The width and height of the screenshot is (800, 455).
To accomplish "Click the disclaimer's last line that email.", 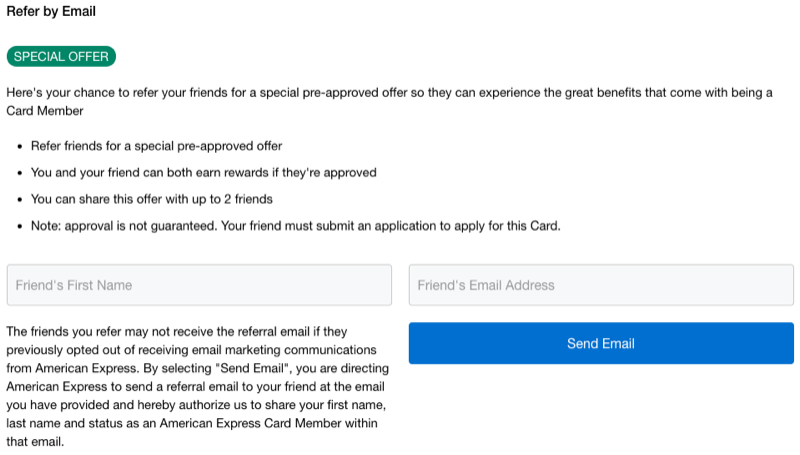I will (35, 441).
